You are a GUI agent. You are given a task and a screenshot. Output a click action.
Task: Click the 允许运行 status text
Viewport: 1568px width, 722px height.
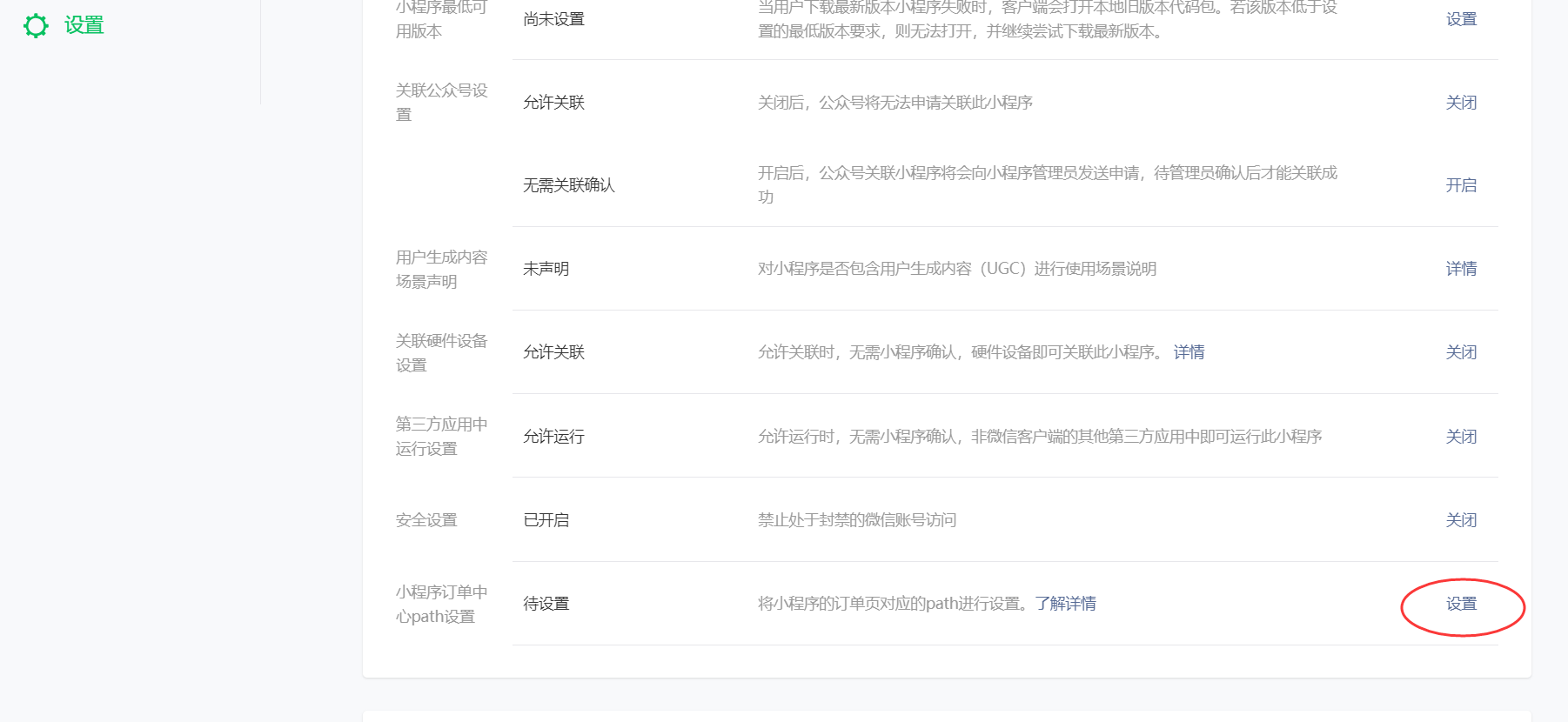(553, 437)
